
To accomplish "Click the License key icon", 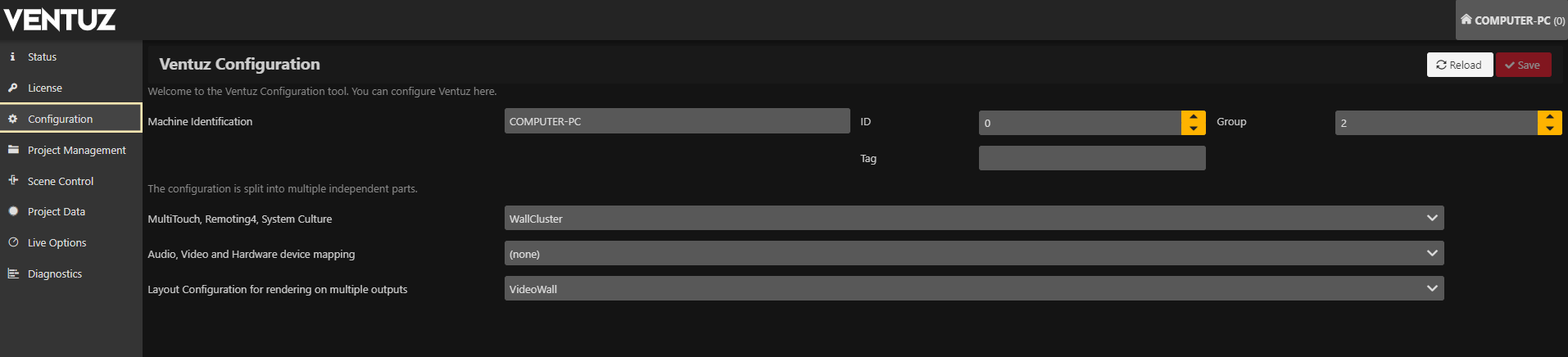I will pyautogui.click(x=13, y=88).
